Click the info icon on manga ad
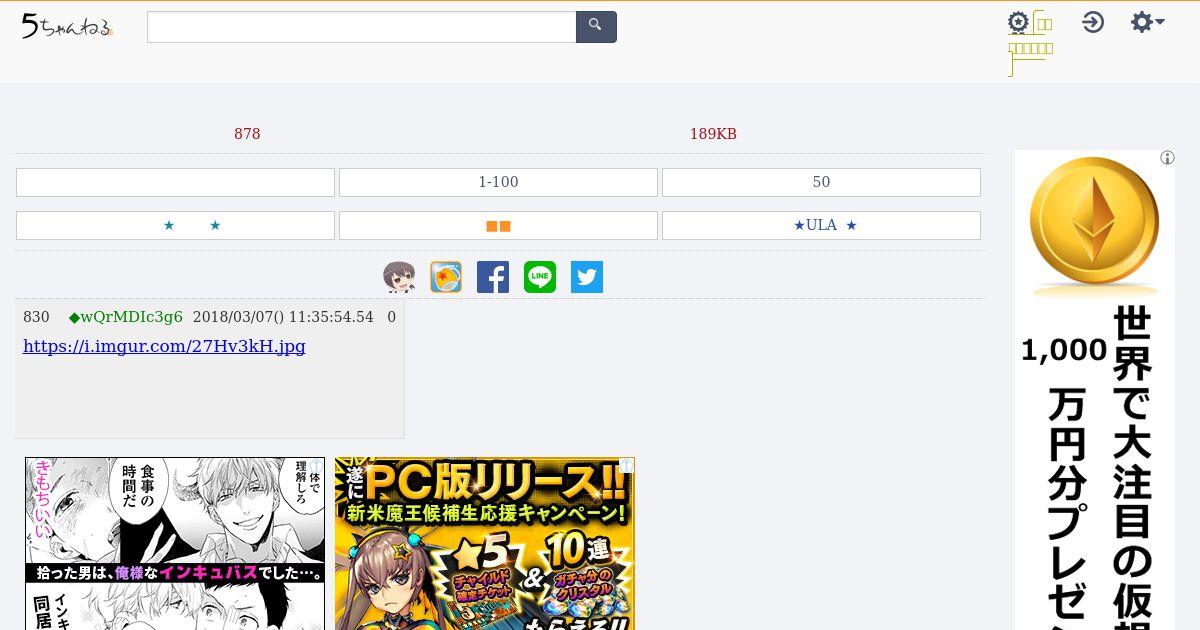1200x630 pixels. (316, 466)
